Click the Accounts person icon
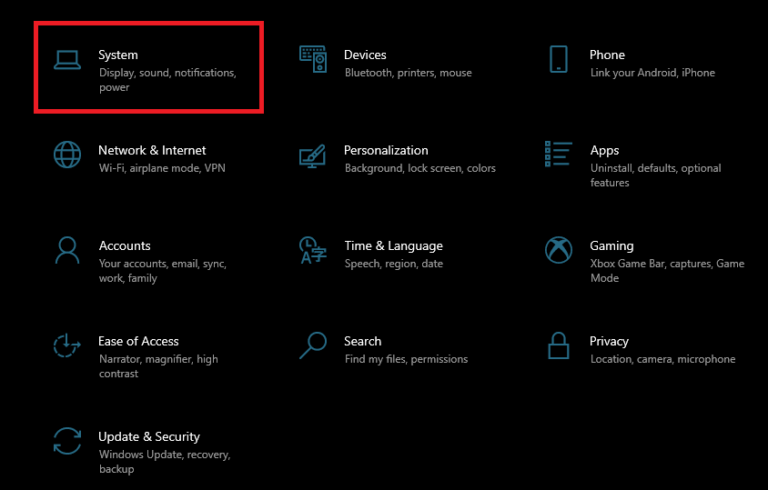This screenshot has width=768, height=490. point(67,250)
